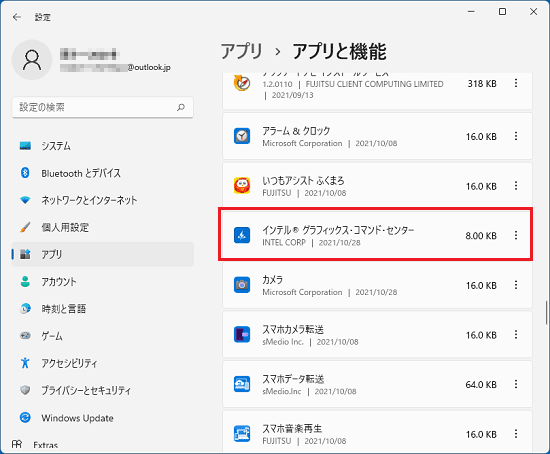Screen dimensions: 550x454
Task: Click FUJITSU CLIENT COMPUTING LIMITED publisher
Action: coord(375,84)
